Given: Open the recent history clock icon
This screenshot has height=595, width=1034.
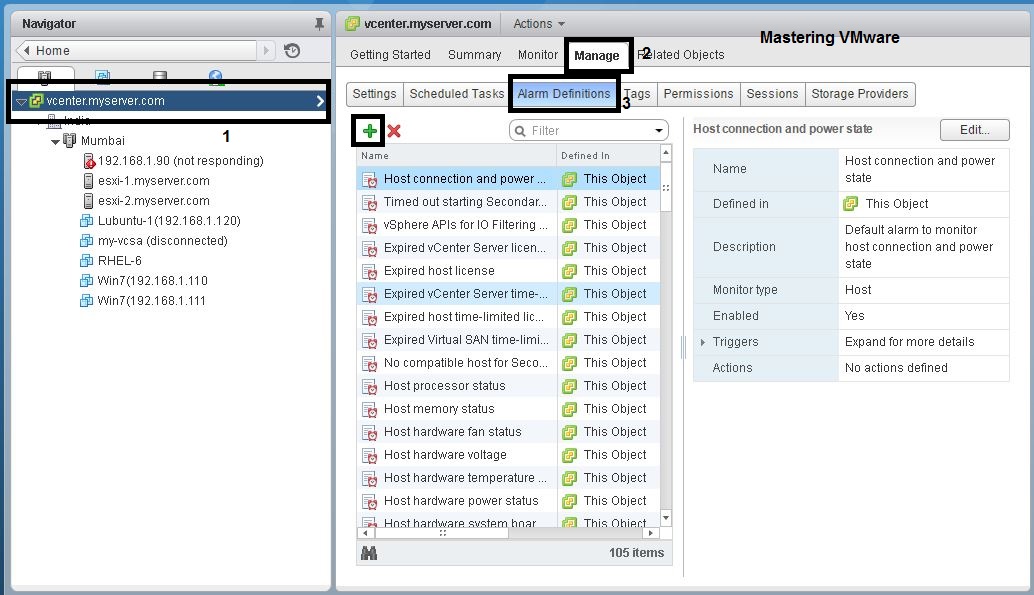Looking at the screenshot, I should (292, 51).
